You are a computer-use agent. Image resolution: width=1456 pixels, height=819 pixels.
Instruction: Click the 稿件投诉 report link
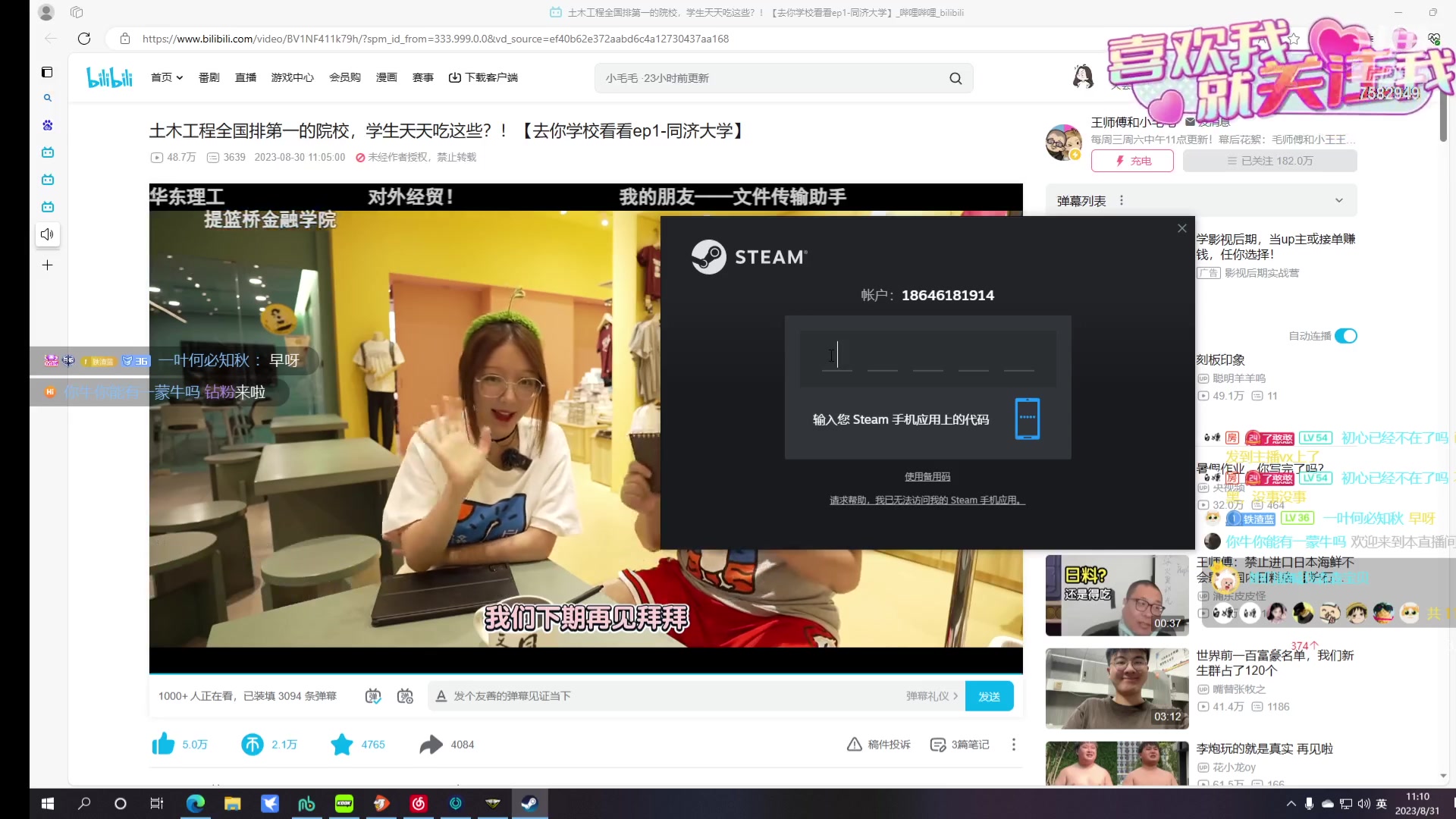pos(879,745)
